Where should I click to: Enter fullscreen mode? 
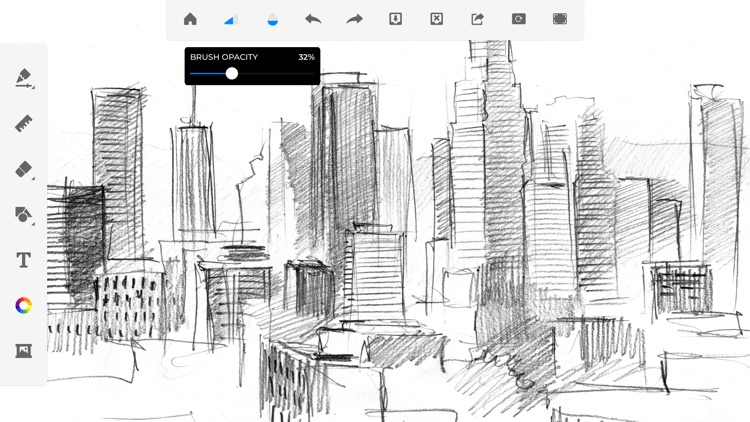point(559,19)
